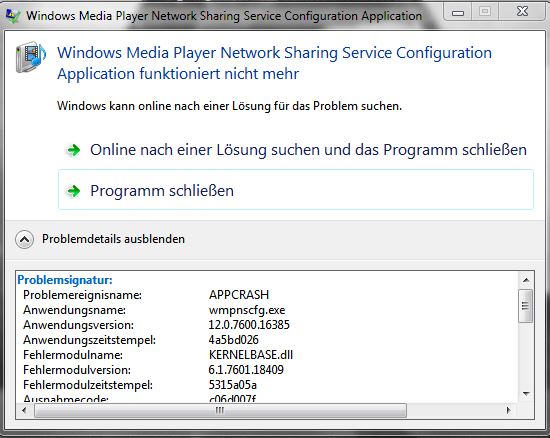
Task: Click the APPCRASH value
Action: coord(239,295)
